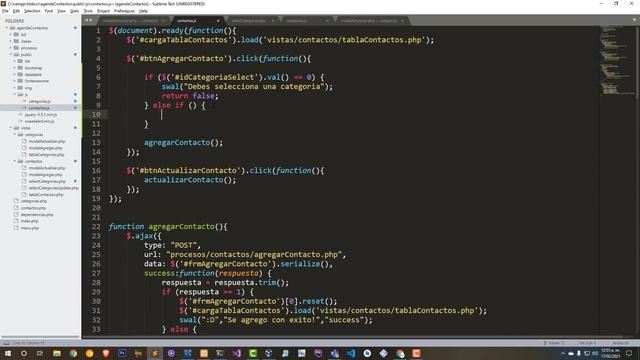The image size is (640, 360).
Task: Click the minimap code overview
Action: 618,61
